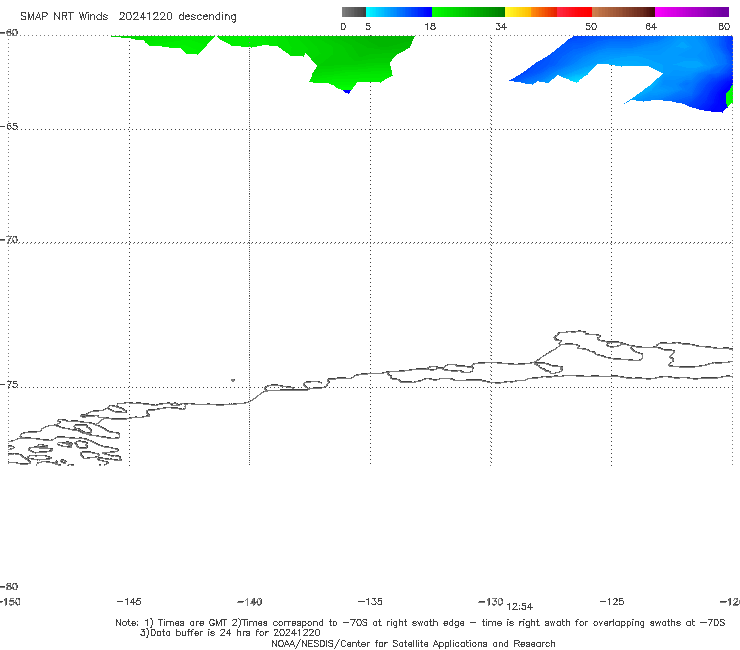Click the -145 longitude axis label
The image size is (740, 650).
click(129, 602)
